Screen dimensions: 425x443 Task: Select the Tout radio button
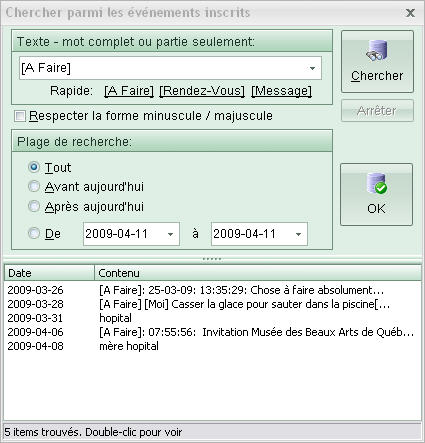(34, 167)
